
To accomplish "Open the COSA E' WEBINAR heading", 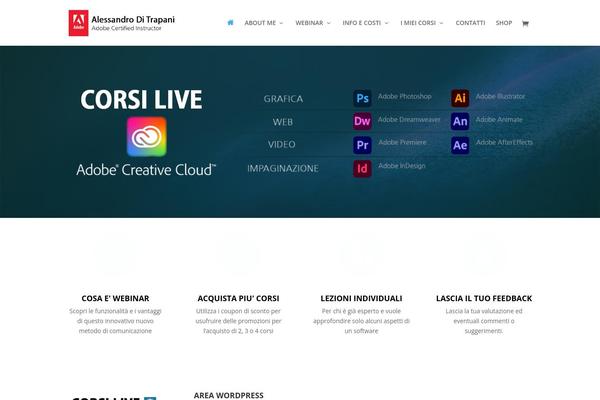I will pyautogui.click(x=115, y=298).
